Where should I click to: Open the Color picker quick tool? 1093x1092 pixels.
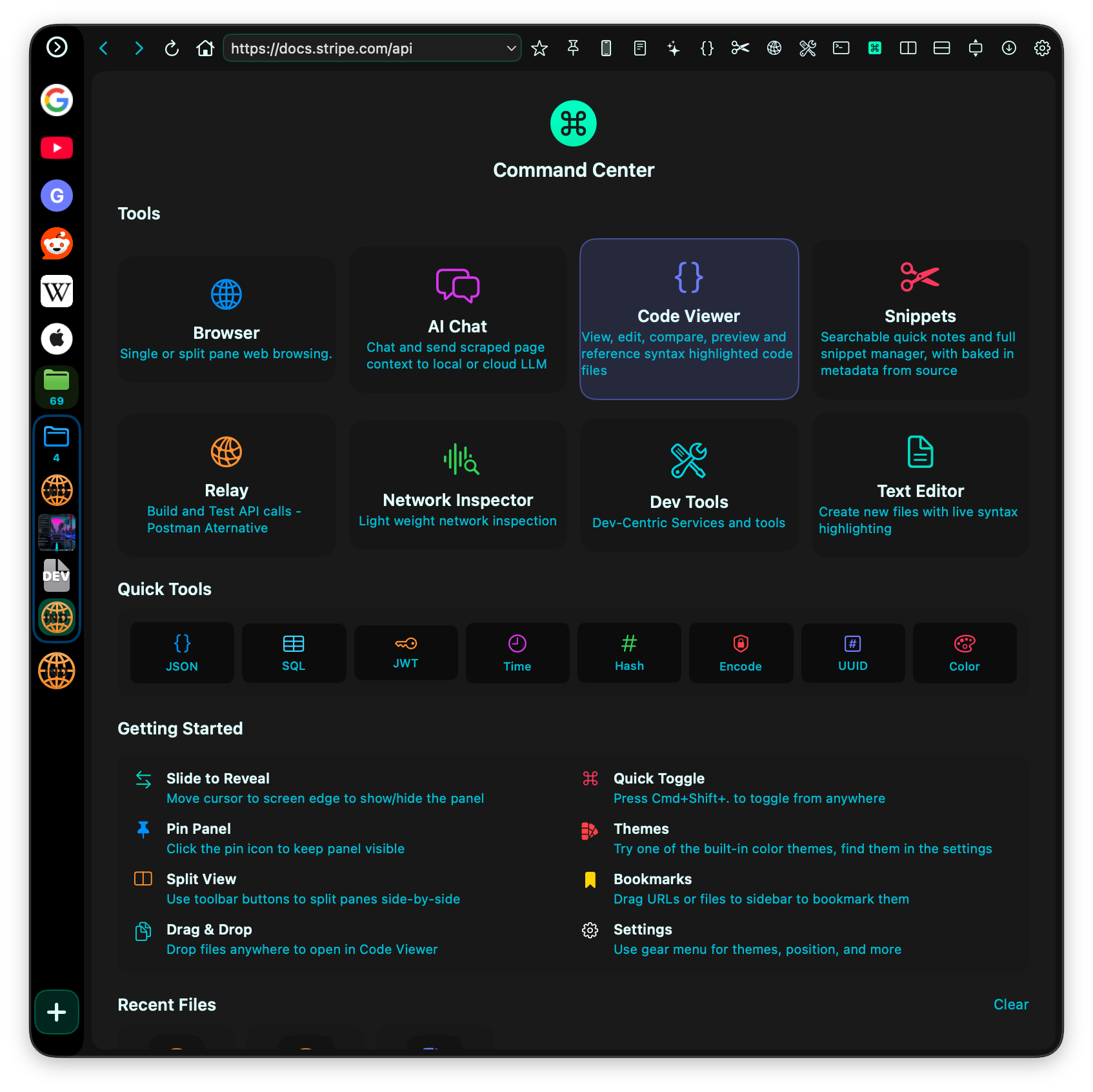(964, 652)
